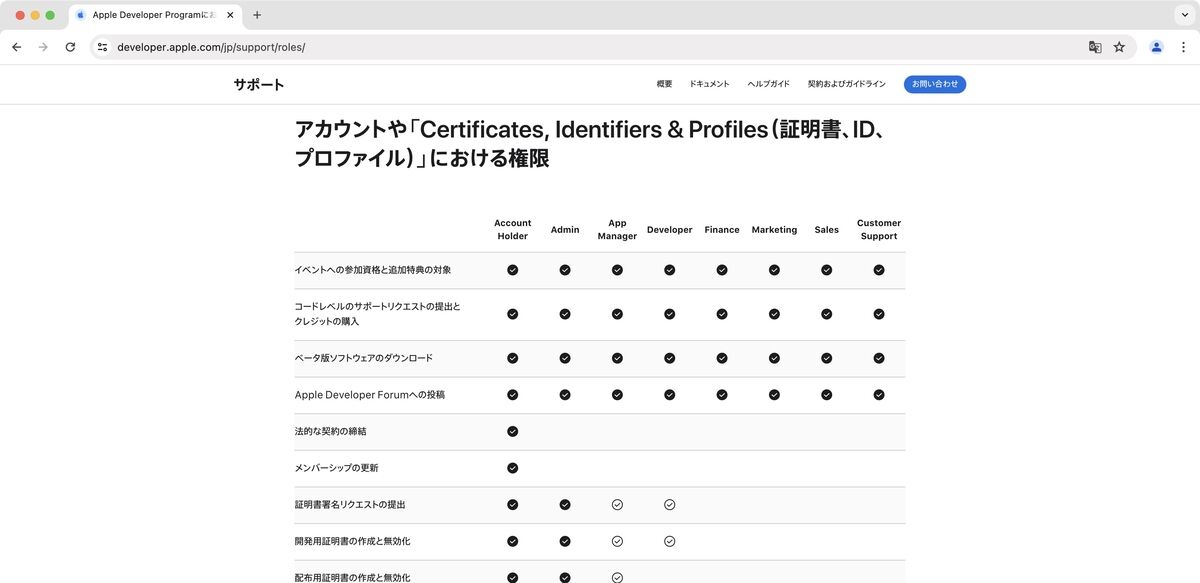This screenshot has width=1200, height=583.
Task: Click the ベータ版ソフトウェアのダウンロード row label
Action: click(364, 358)
